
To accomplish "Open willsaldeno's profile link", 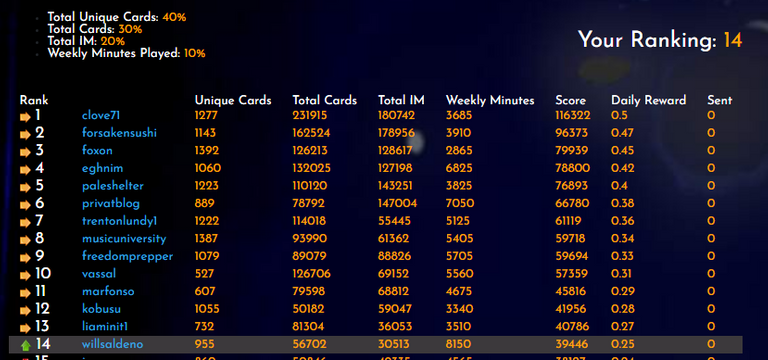I will point(112,344).
